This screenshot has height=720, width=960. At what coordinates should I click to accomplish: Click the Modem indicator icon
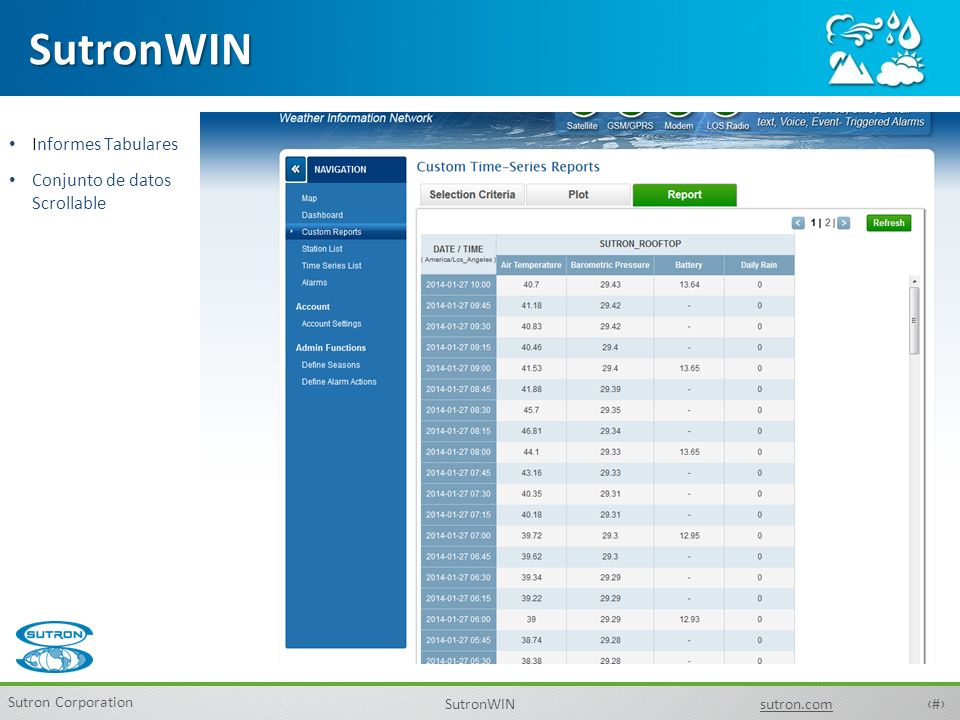click(678, 114)
